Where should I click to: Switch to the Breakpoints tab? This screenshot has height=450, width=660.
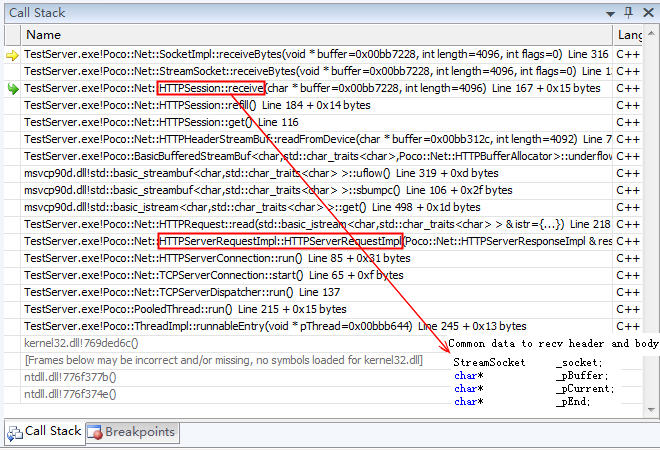point(131,433)
